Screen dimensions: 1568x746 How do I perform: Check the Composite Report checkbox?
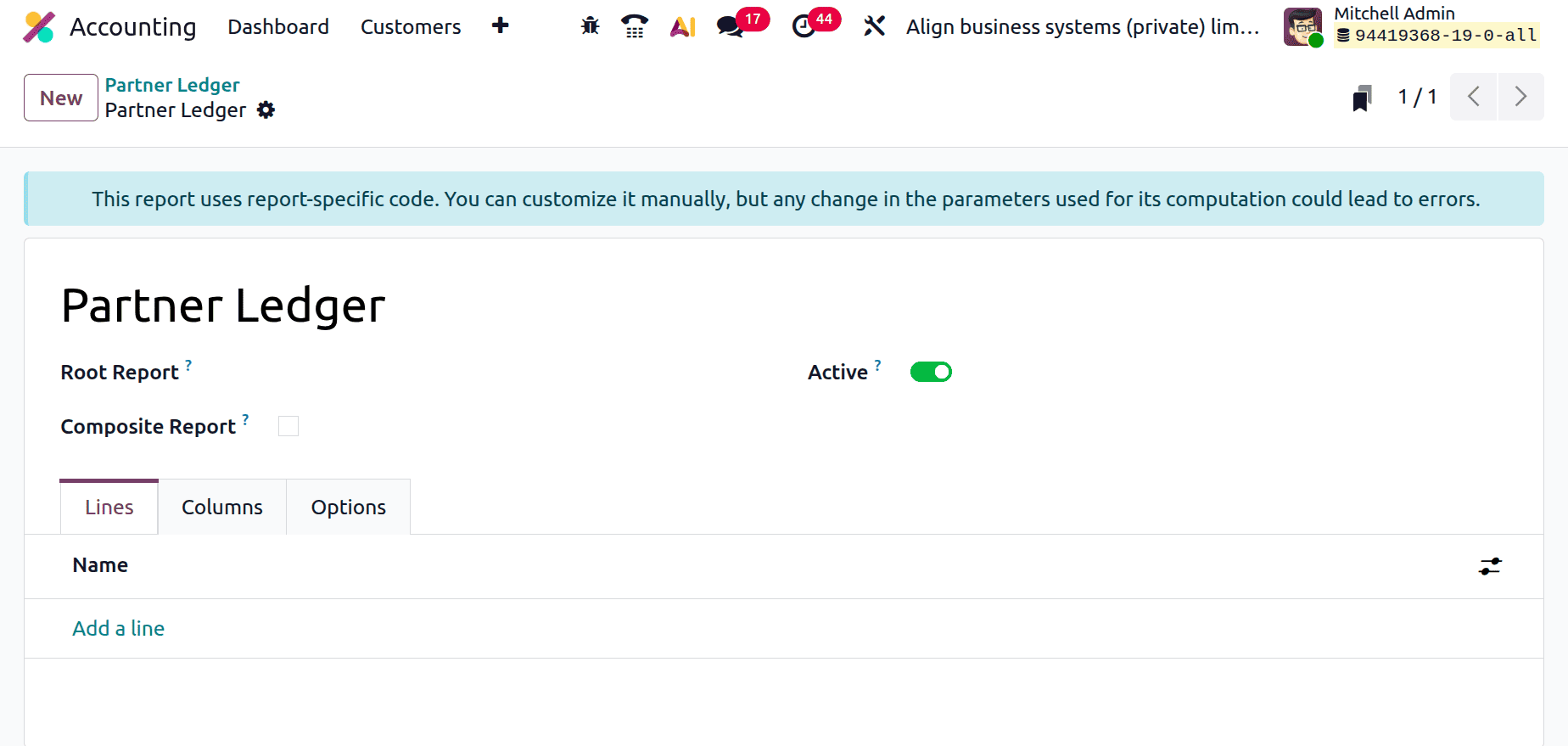288,426
